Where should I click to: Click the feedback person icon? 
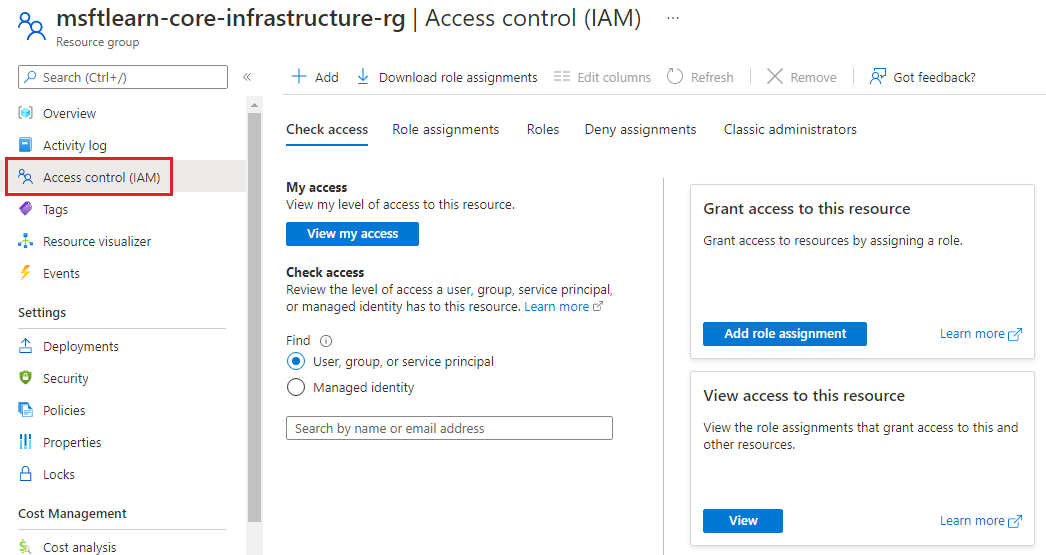tap(878, 77)
